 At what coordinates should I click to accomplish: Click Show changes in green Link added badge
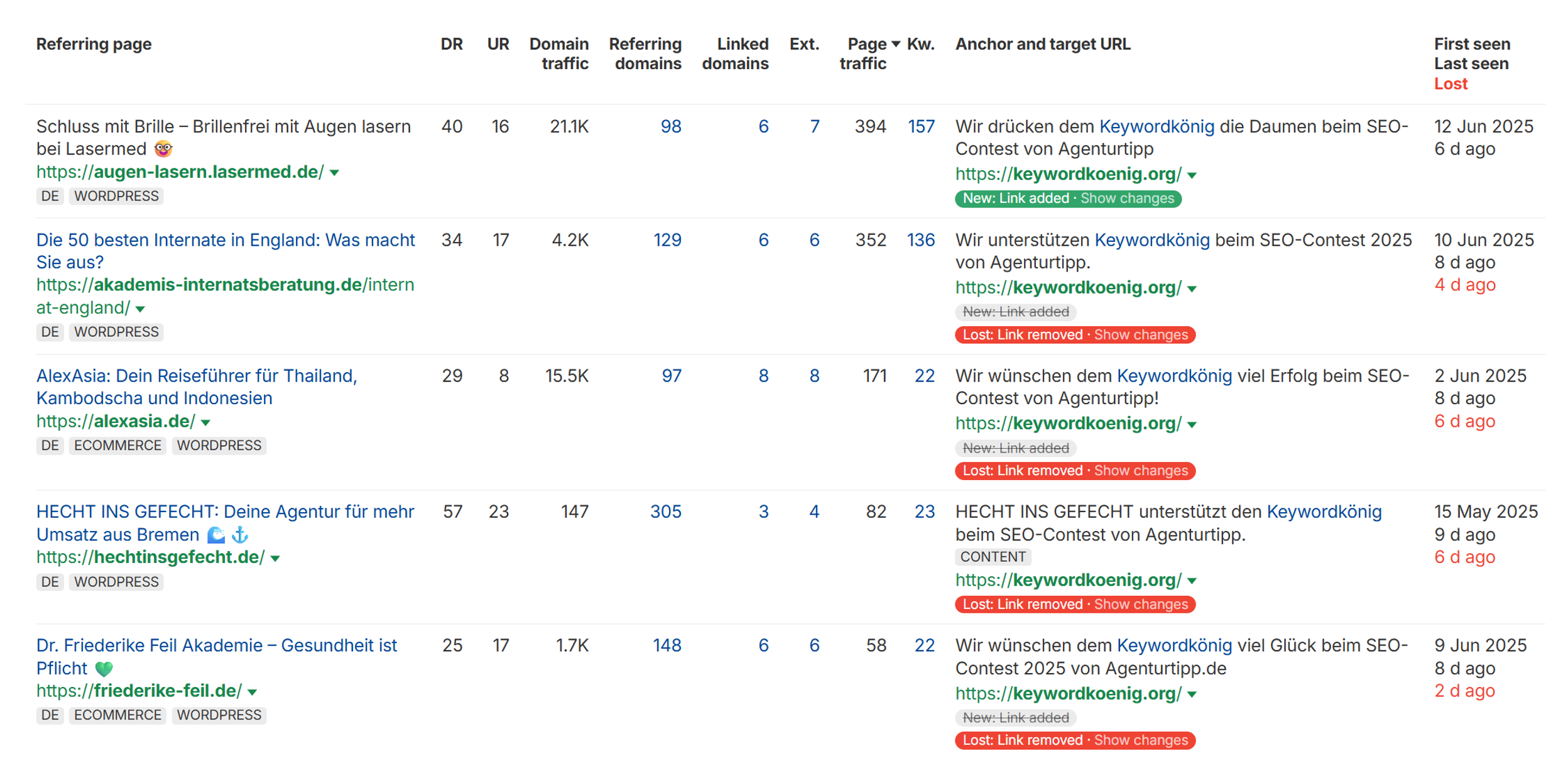pos(1127,199)
